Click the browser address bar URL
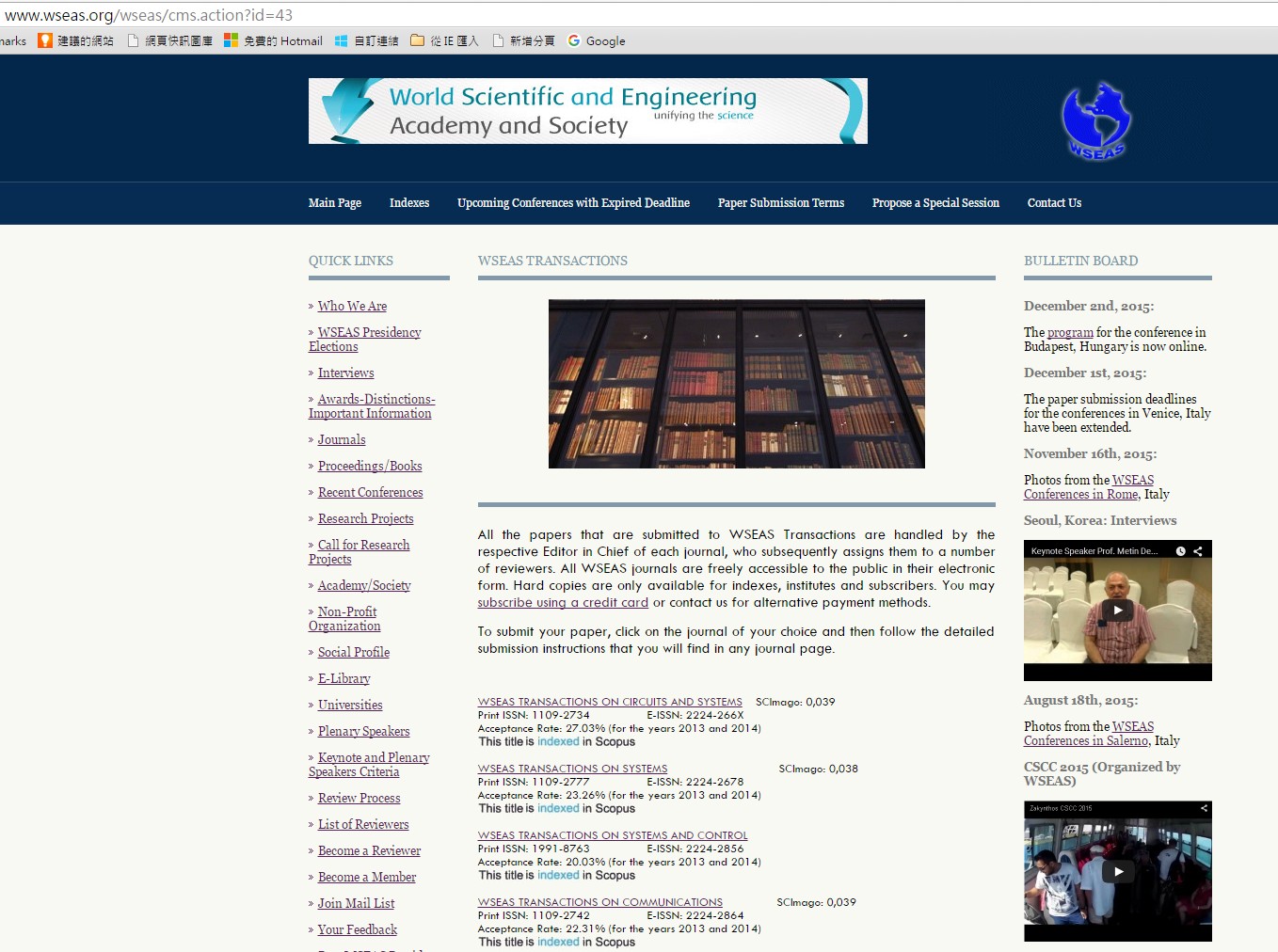Screen dimensions: 1278x952 click(149, 15)
